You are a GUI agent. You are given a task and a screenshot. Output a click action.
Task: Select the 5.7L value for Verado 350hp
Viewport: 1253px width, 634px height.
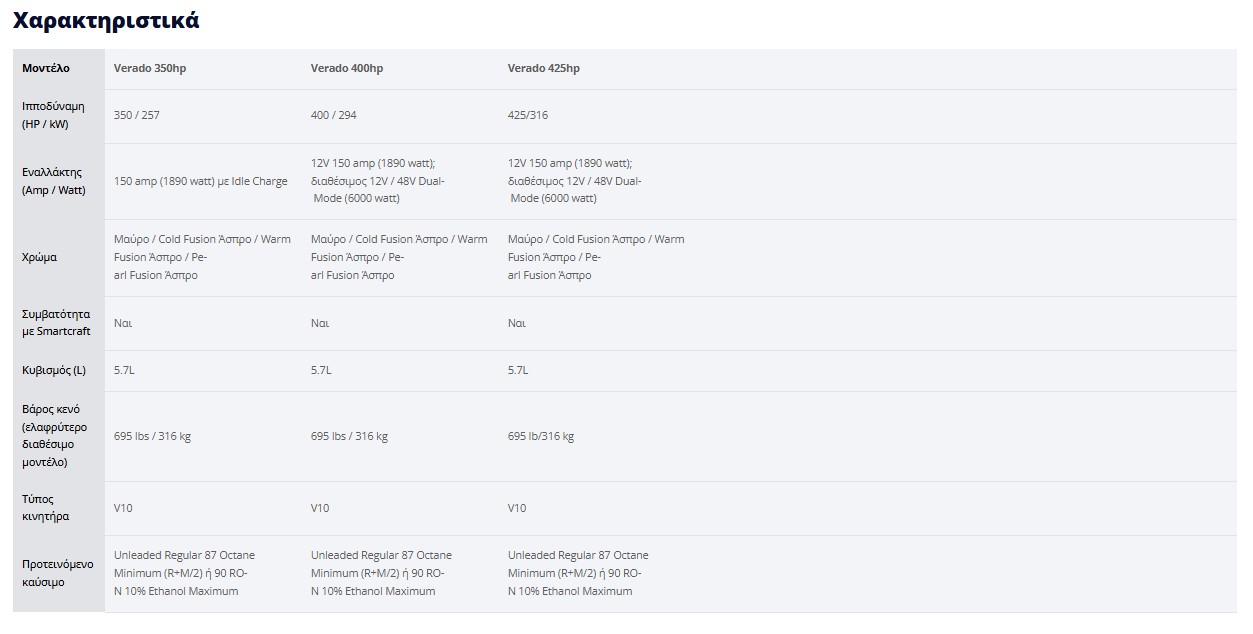pos(124,370)
